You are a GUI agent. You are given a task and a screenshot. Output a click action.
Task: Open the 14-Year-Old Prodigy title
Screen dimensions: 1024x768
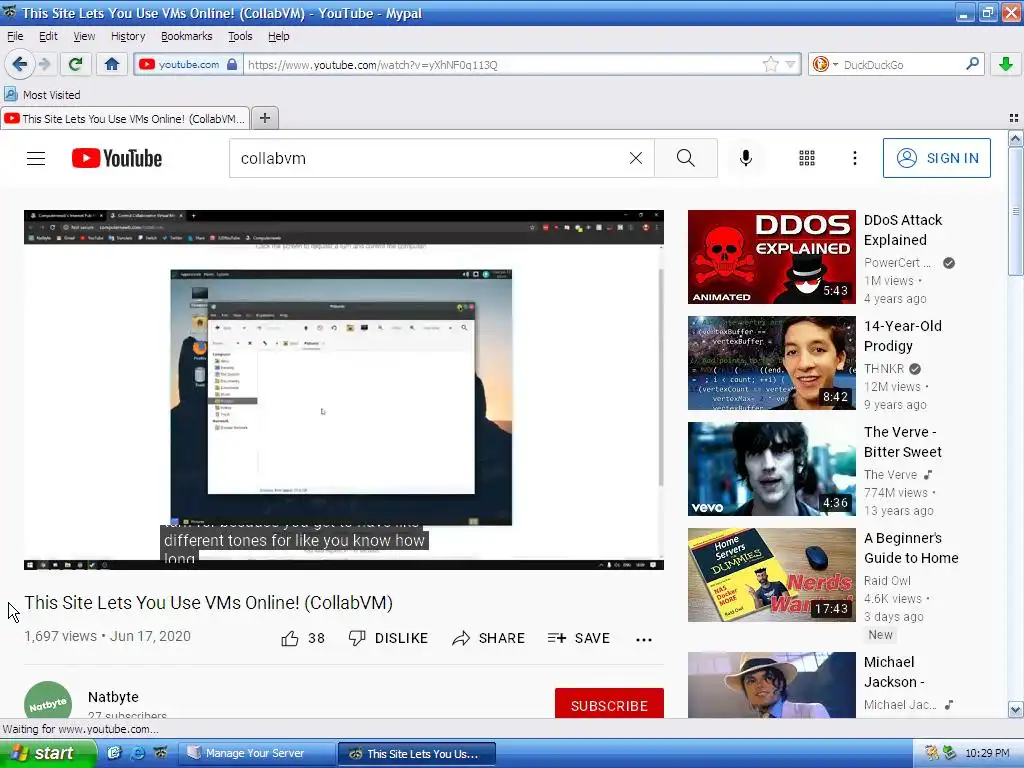(903, 336)
